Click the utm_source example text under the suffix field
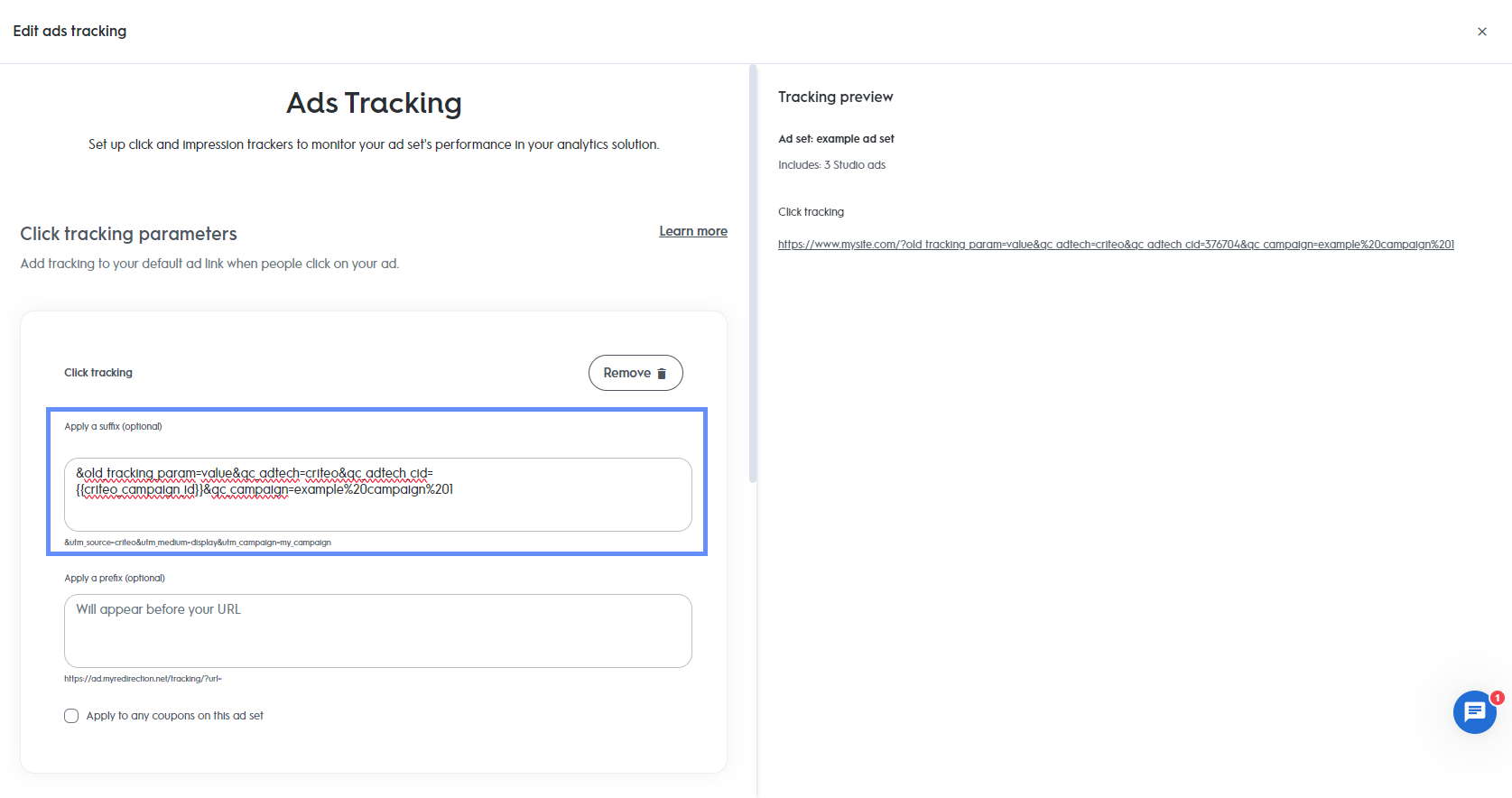 point(197,542)
